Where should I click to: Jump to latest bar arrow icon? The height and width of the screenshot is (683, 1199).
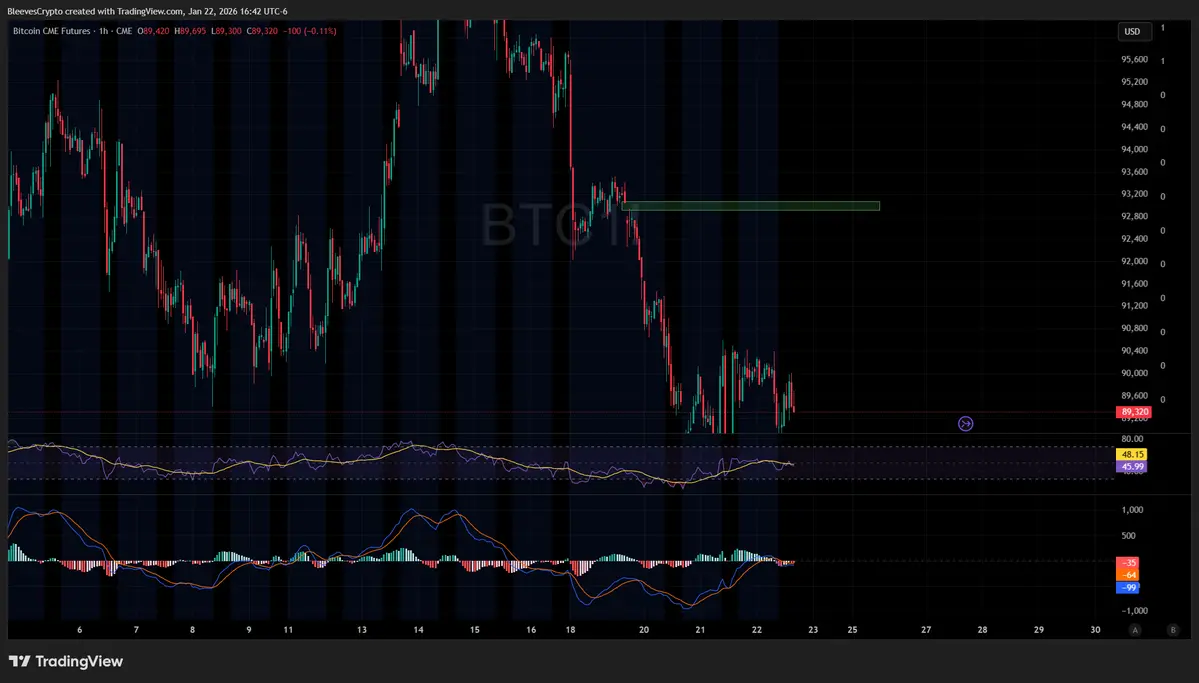click(x=966, y=423)
